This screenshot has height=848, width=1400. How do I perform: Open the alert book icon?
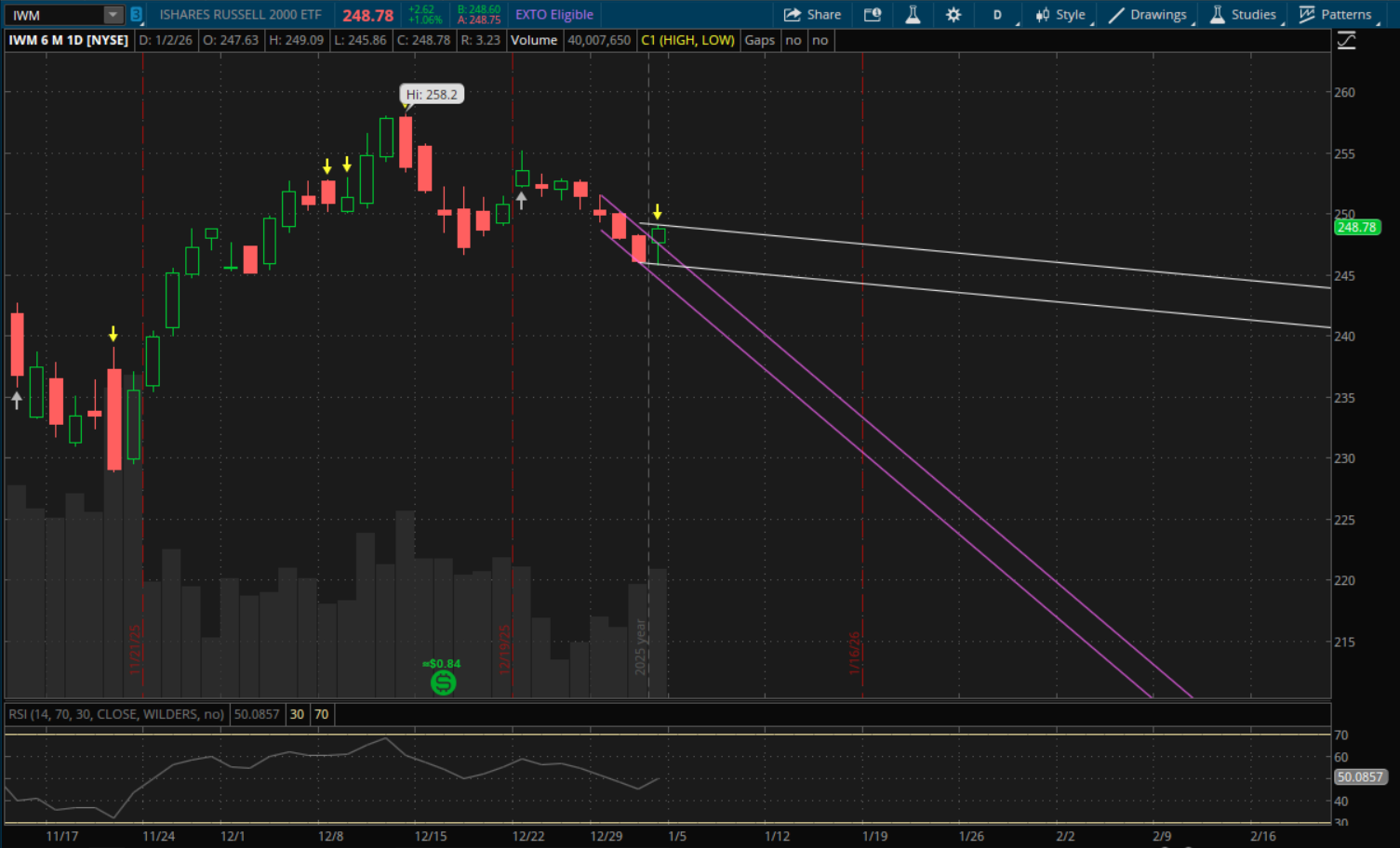tap(873, 15)
